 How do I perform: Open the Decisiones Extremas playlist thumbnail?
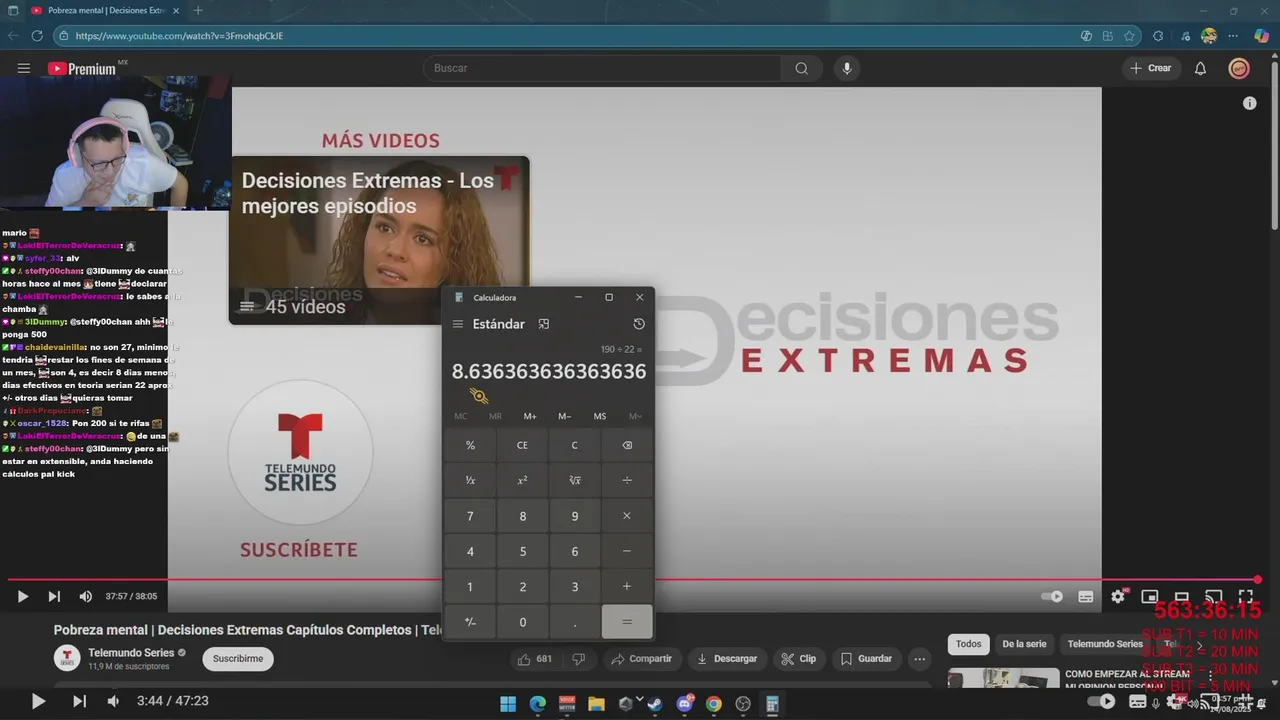pyautogui.click(x=380, y=240)
